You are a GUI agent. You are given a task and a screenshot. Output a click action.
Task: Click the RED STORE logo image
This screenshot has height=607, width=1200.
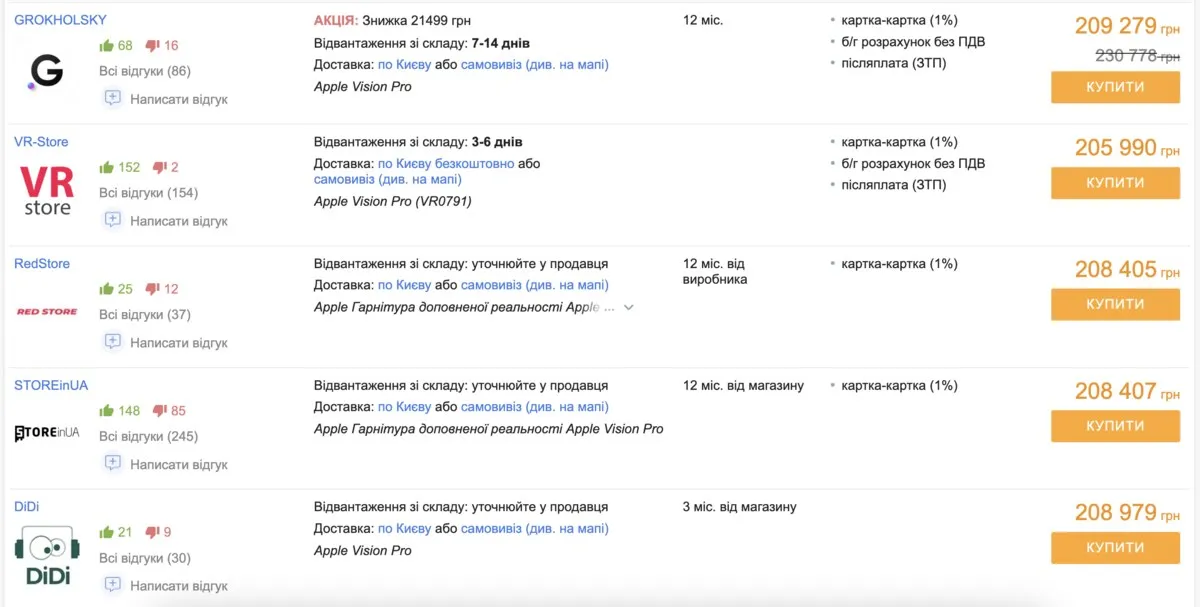[x=46, y=311]
